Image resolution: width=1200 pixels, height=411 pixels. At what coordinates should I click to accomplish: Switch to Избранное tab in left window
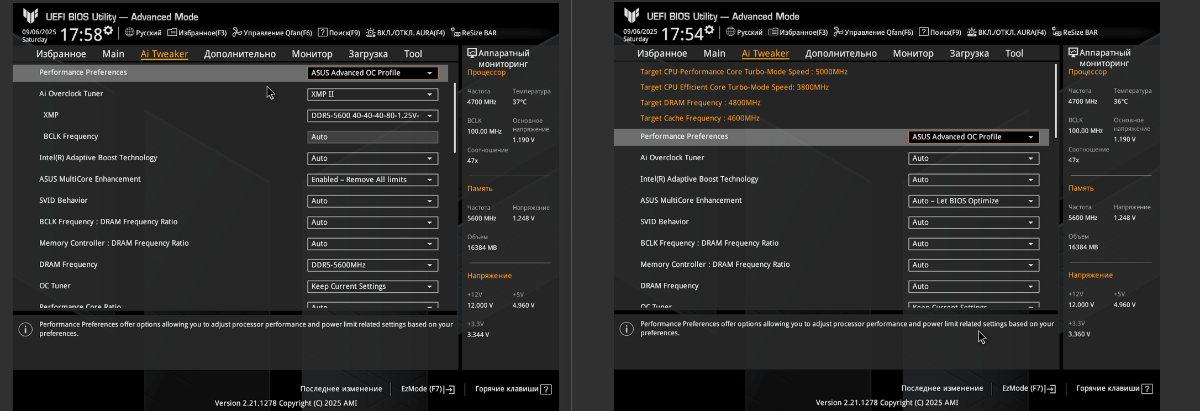(61, 53)
